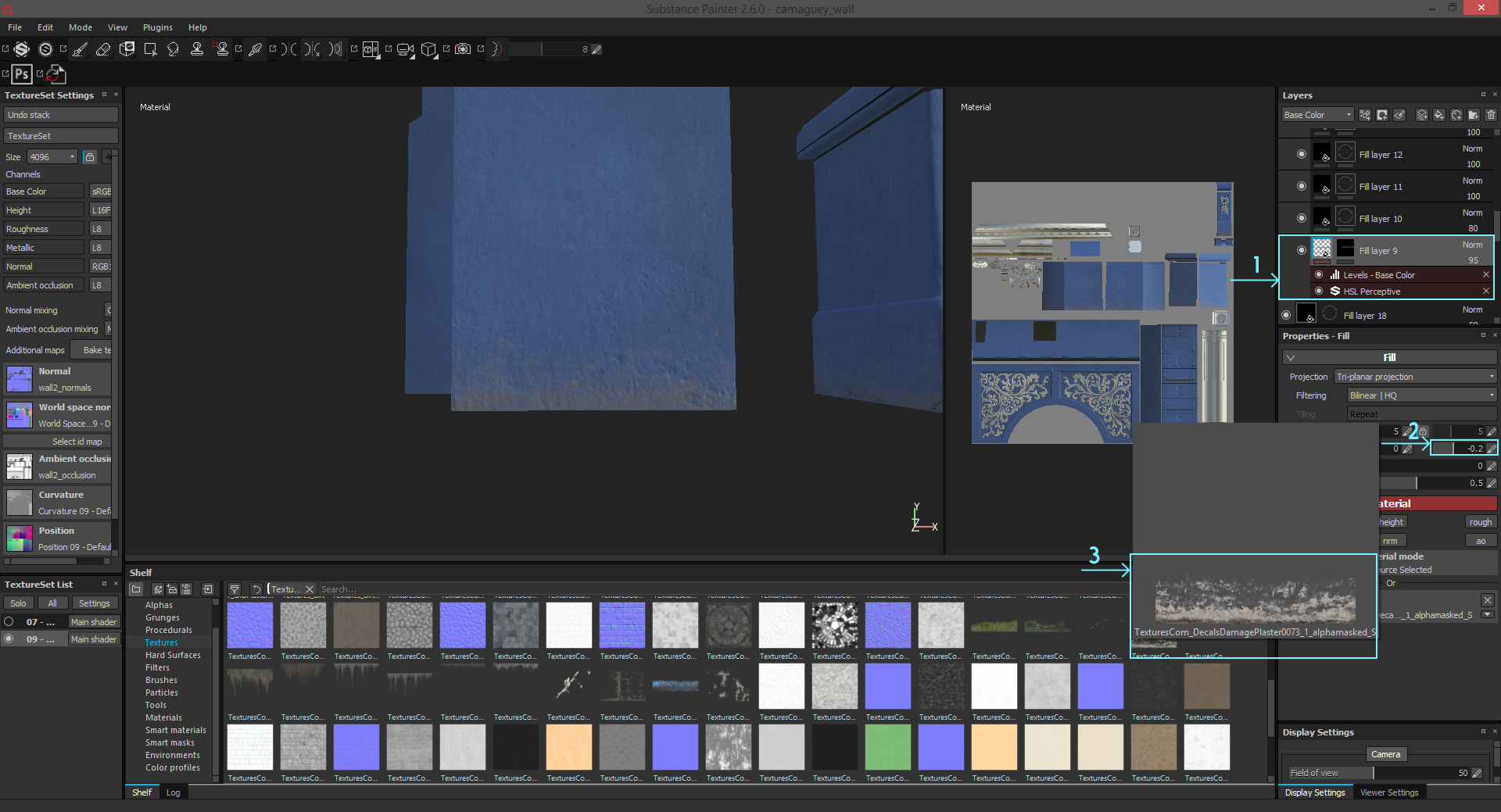Collapse the Fill properties section
1501x812 pixels.
coord(1291,358)
